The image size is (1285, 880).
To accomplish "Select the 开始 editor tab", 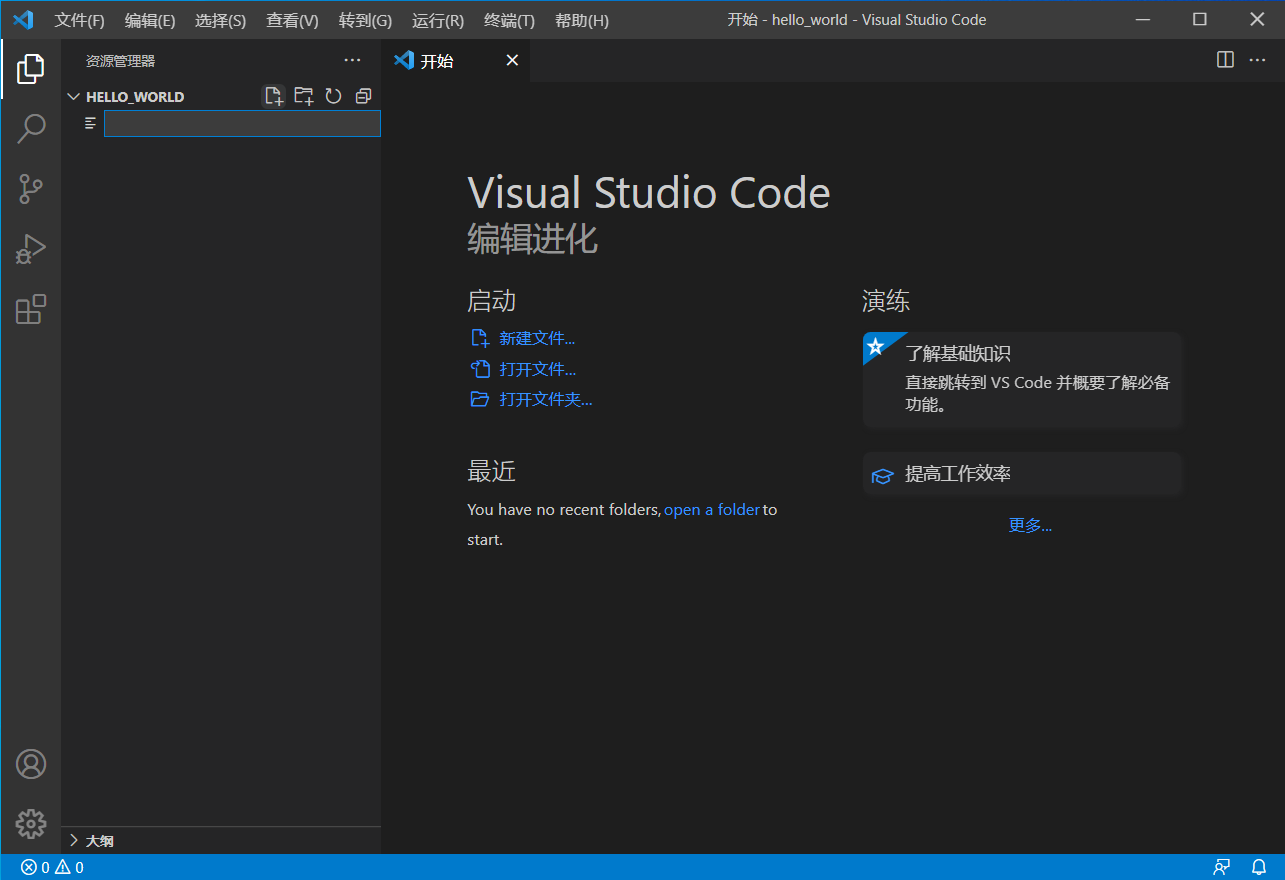I will point(456,61).
